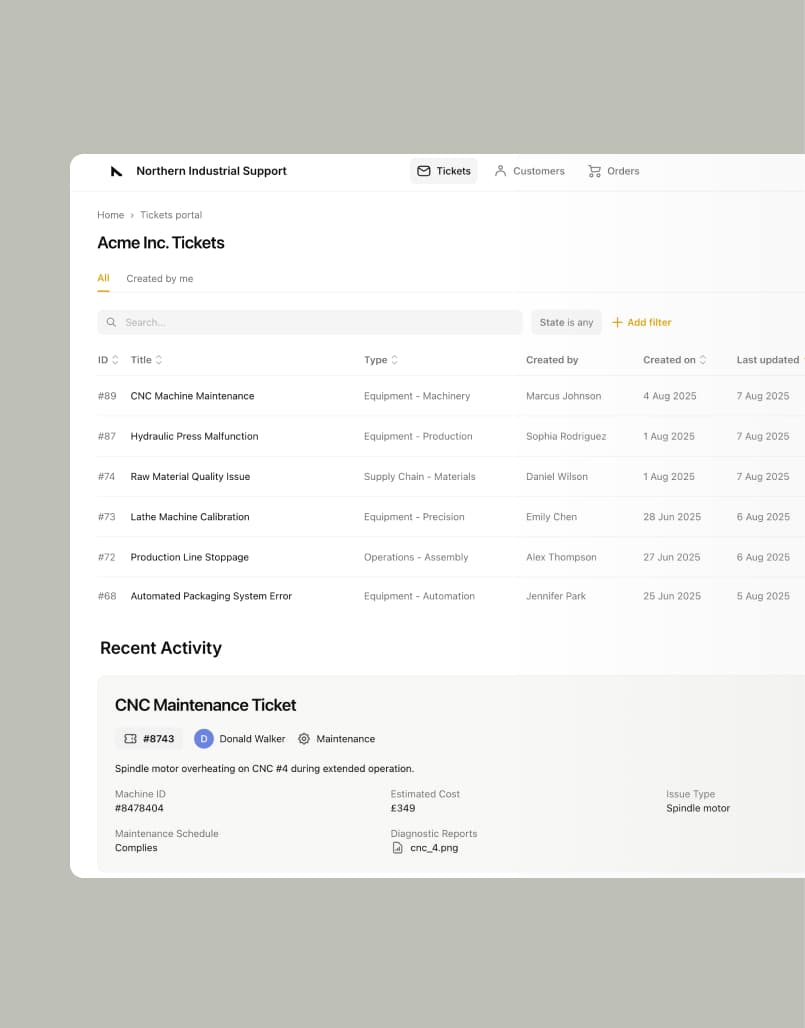Screen dimensions: 805x1028
Task: Sort tickets by the Type column
Action: (381, 360)
